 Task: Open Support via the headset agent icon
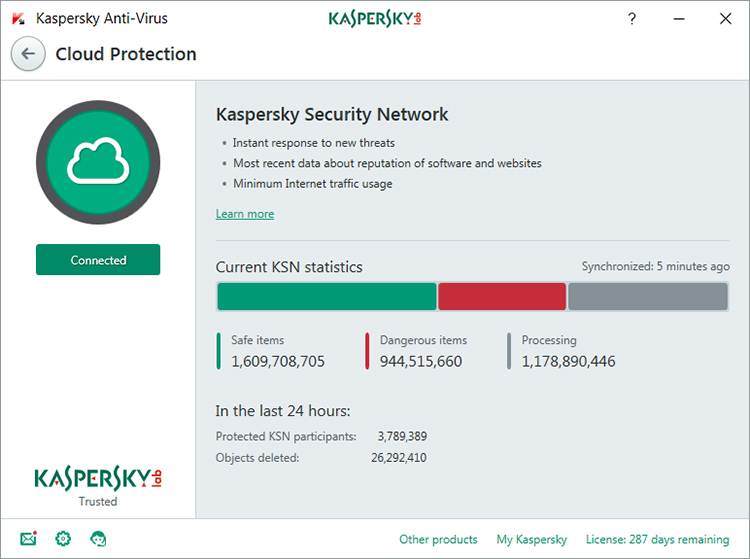point(98,539)
